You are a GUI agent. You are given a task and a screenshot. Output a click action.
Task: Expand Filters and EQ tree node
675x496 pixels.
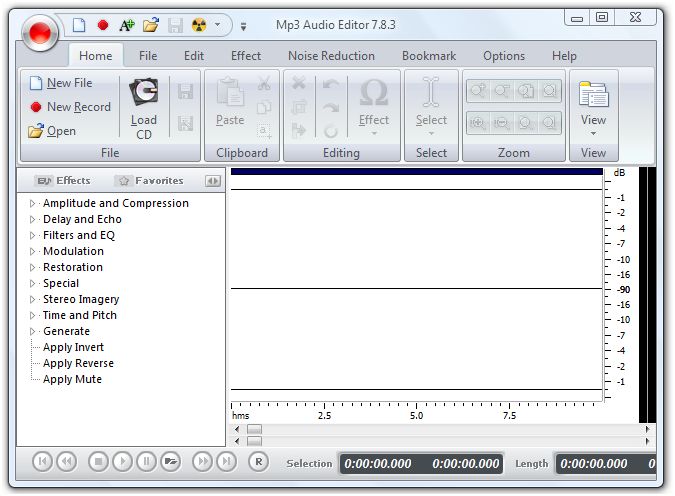coord(32,235)
